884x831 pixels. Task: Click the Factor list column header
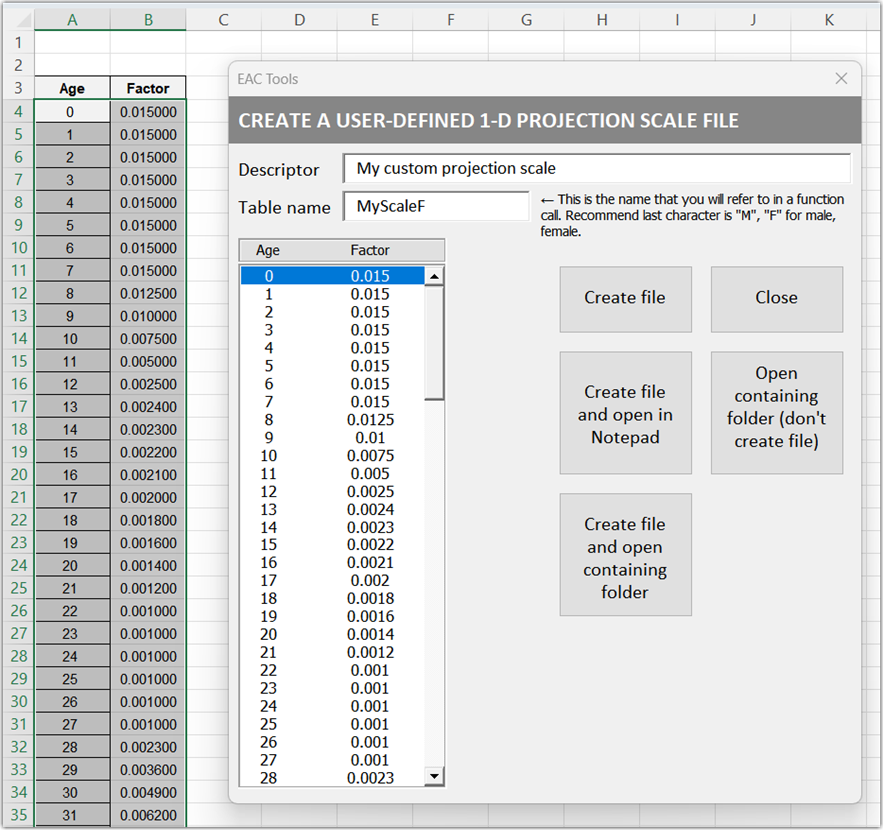click(x=370, y=250)
